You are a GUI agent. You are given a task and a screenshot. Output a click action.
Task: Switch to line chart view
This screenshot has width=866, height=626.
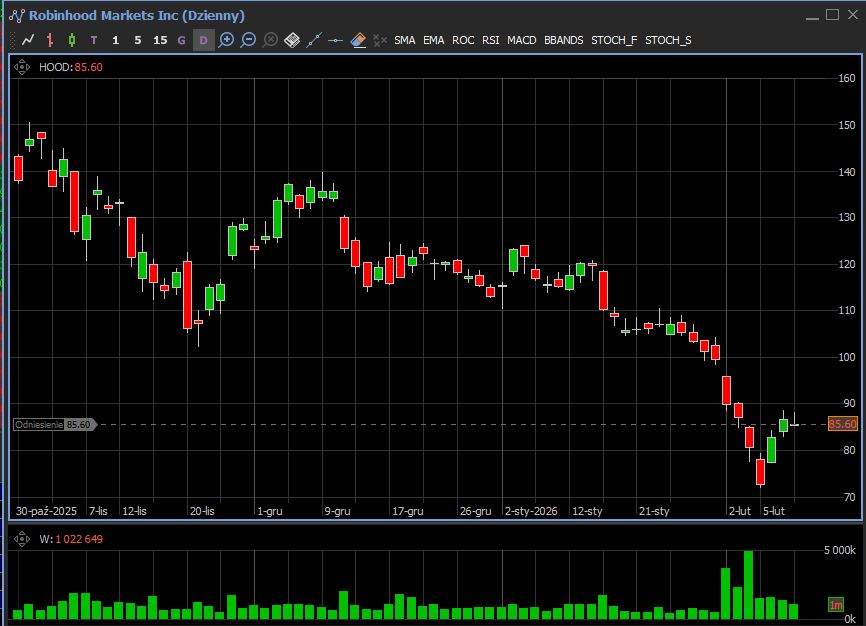click(27, 40)
